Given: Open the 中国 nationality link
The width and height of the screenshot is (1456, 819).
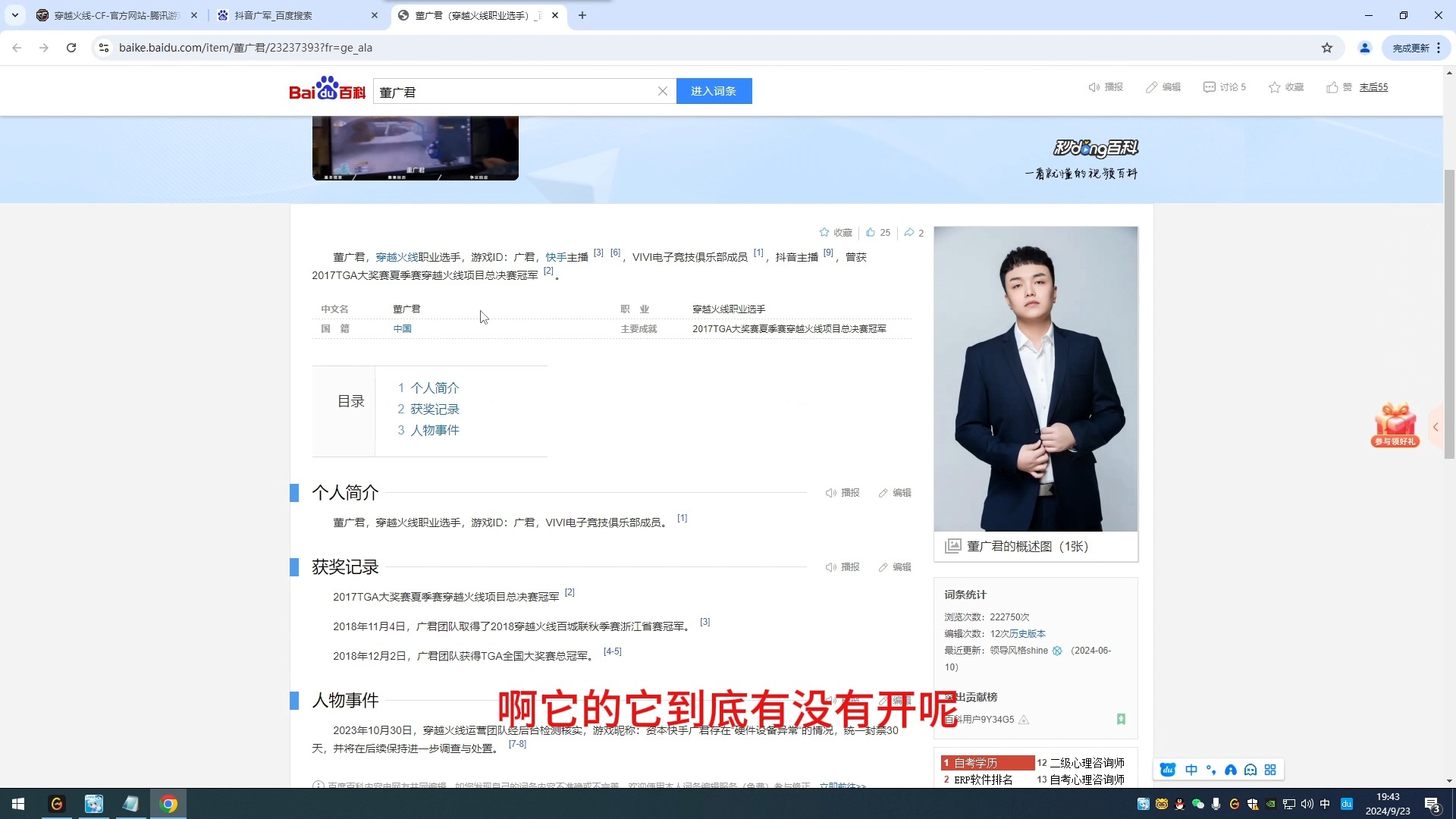Looking at the screenshot, I should pyautogui.click(x=403, y=328).
